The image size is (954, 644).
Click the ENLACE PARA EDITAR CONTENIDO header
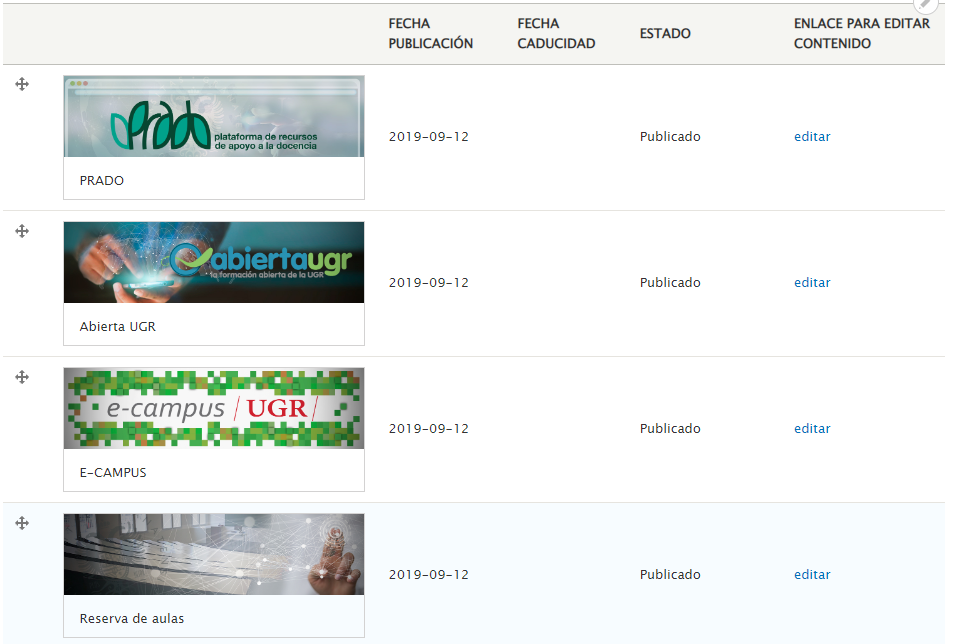(x=861, y=33)
